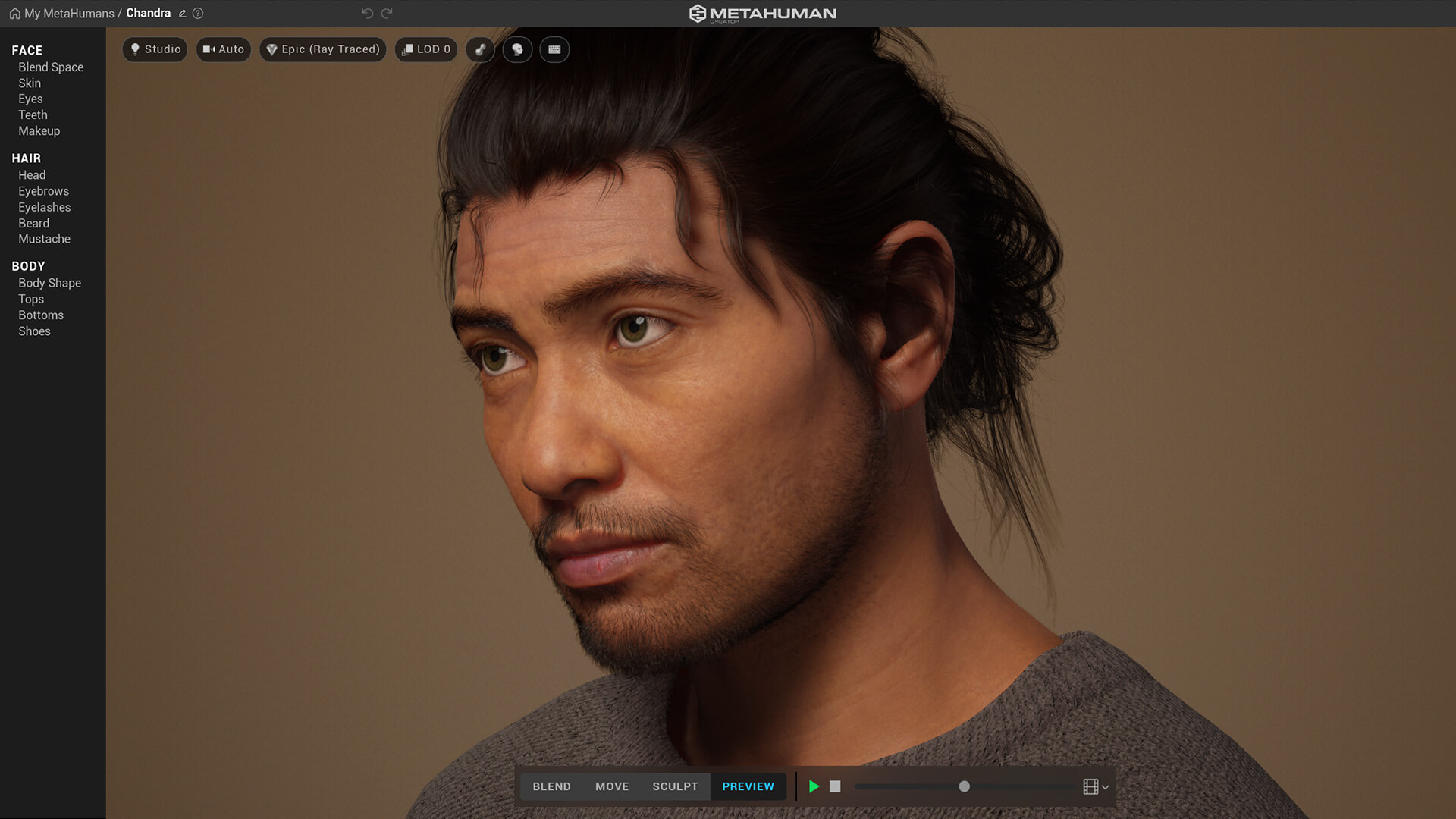Toggle the clay material preview icon

pos(480,49)
